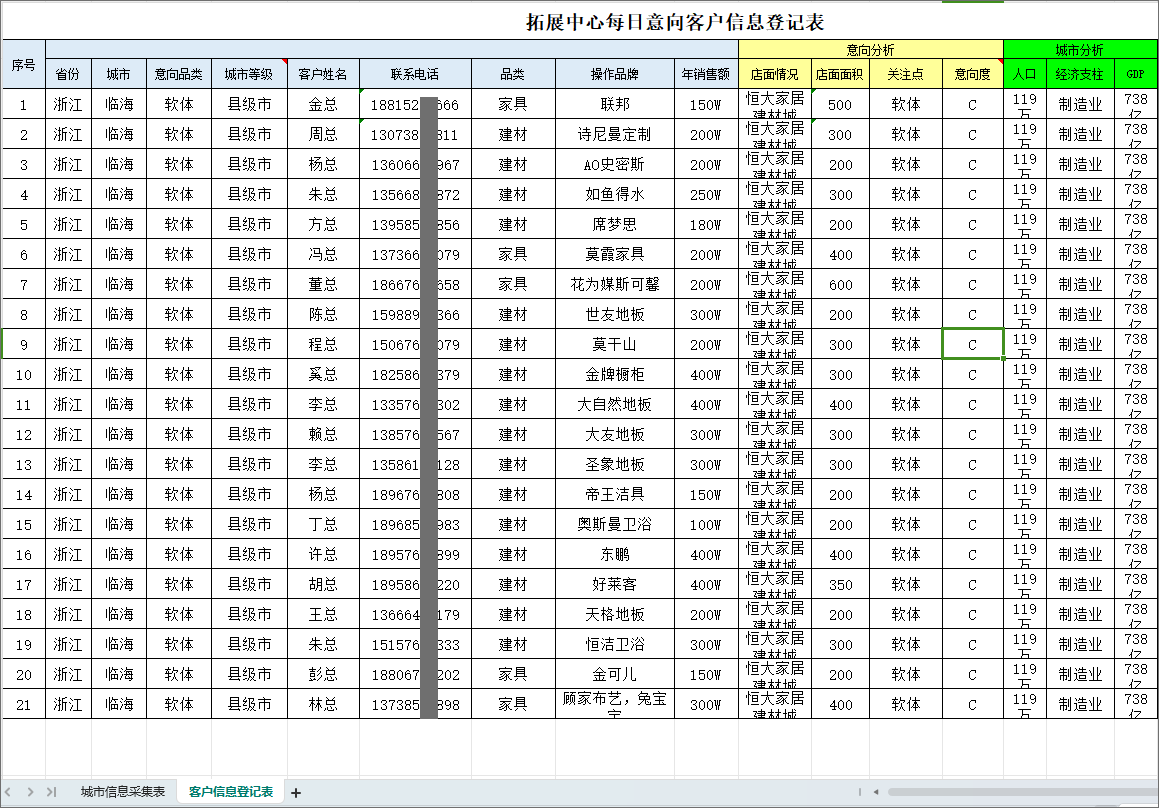Click the green 城市分析 header cell
The image size is (1159, 808).
coord(1080,49)
